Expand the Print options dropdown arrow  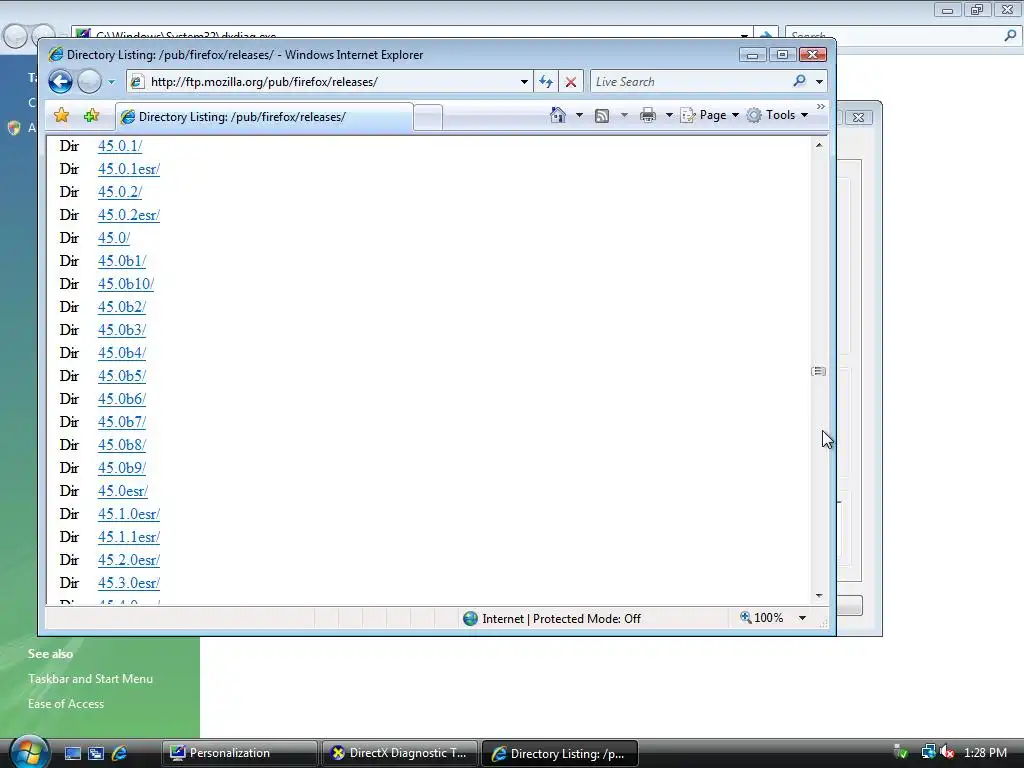click(x=669, y=115)
